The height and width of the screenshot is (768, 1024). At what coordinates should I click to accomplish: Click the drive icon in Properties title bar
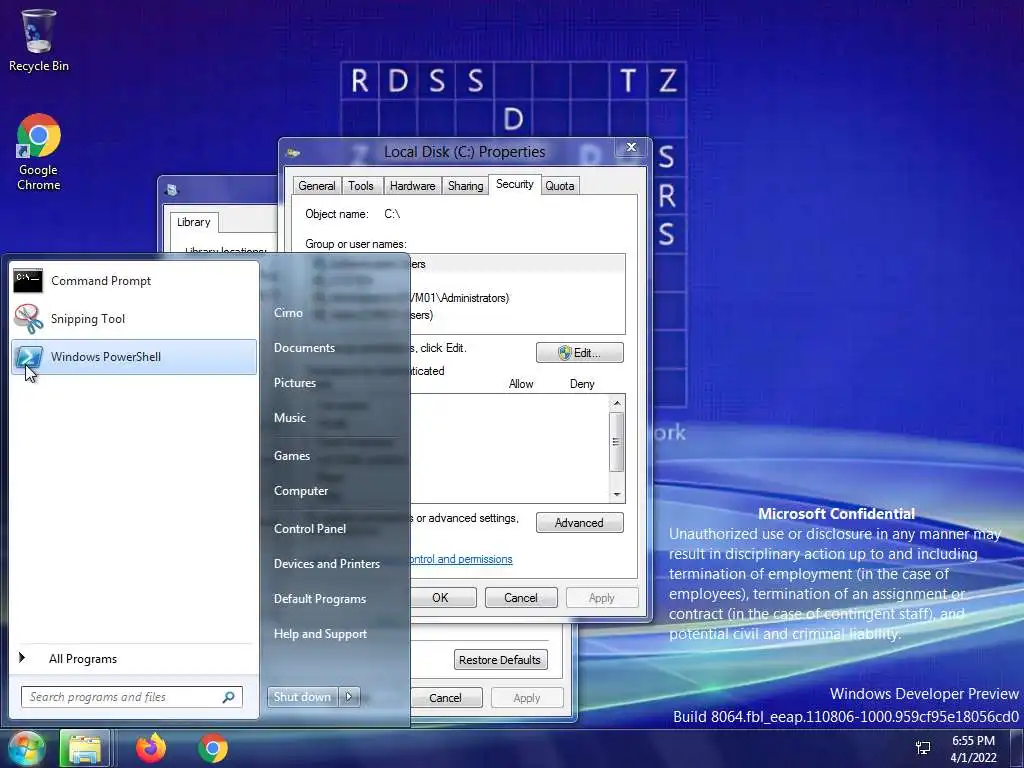[294, 153]
